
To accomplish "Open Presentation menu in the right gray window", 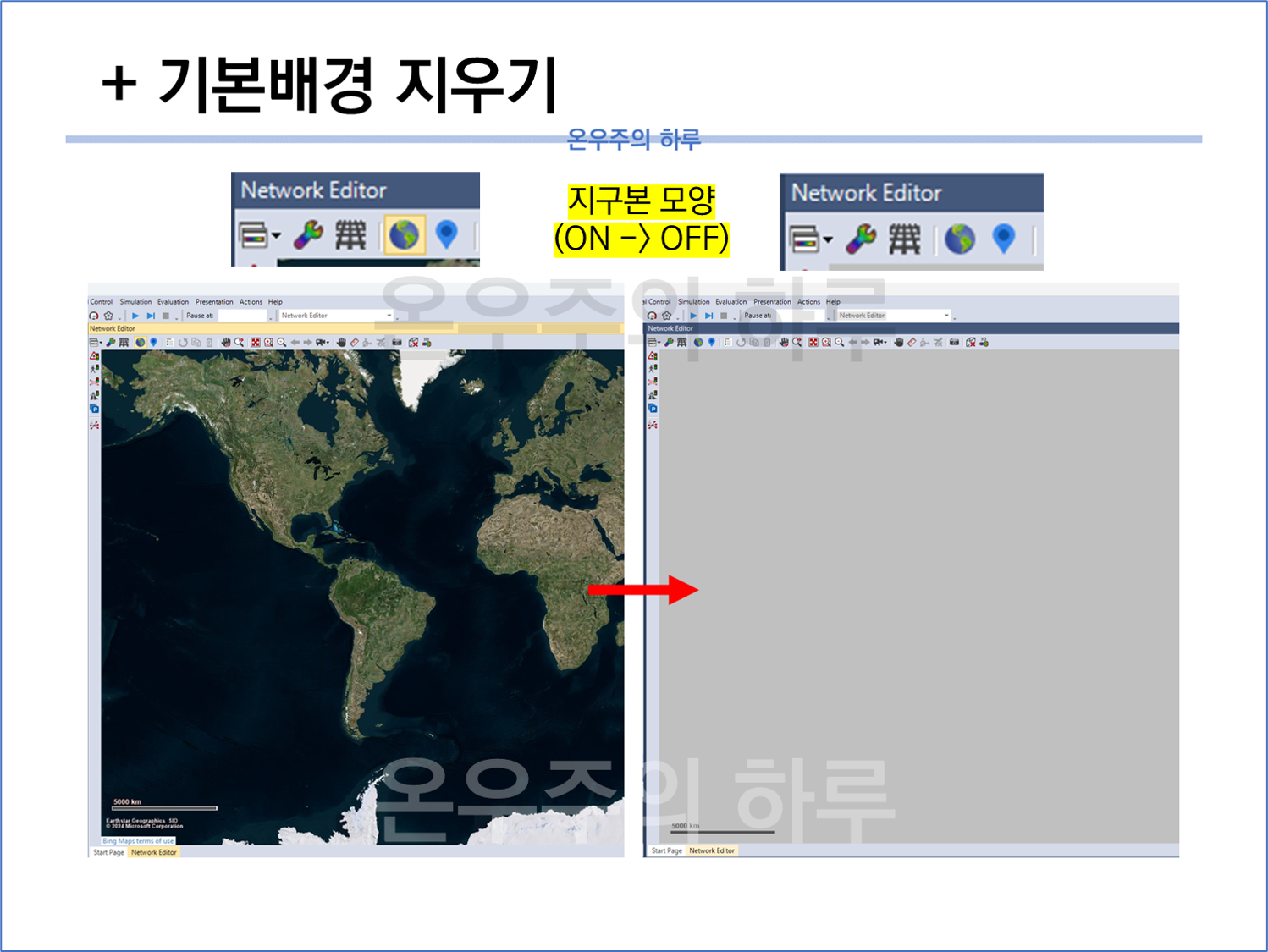I will pos(772,302).
